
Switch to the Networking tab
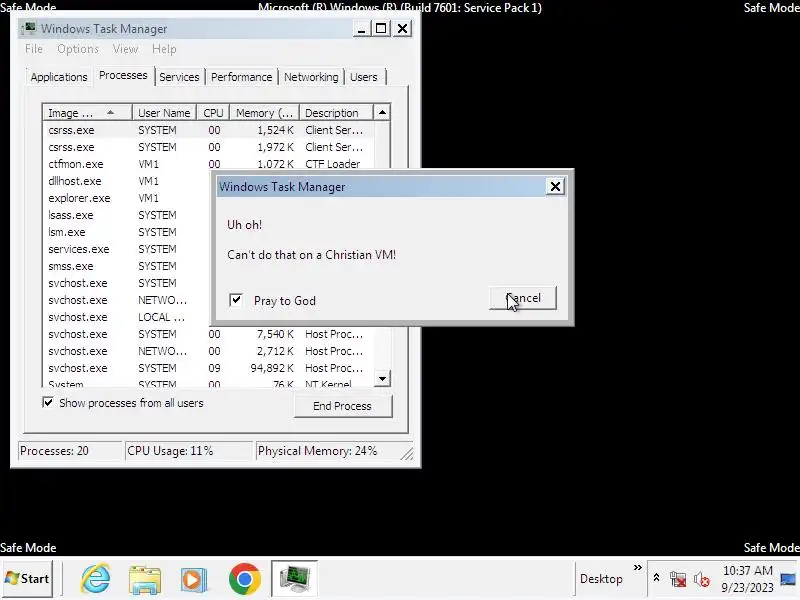[311, 77]
